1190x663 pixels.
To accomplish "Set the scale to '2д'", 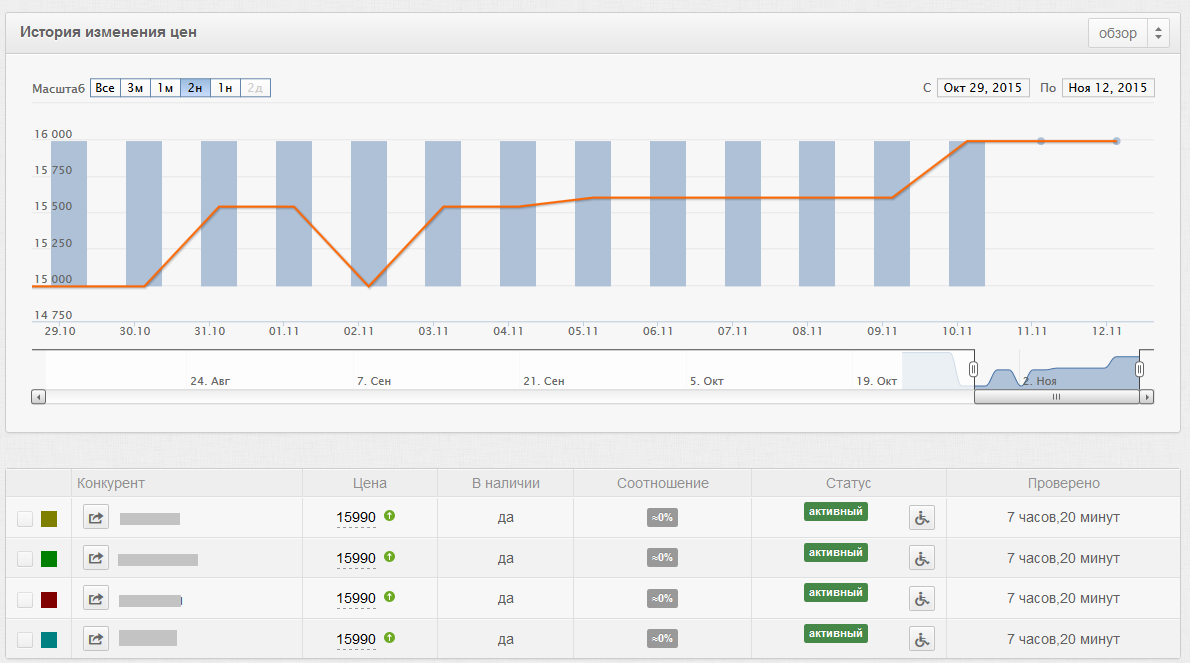I will point(255,88).
